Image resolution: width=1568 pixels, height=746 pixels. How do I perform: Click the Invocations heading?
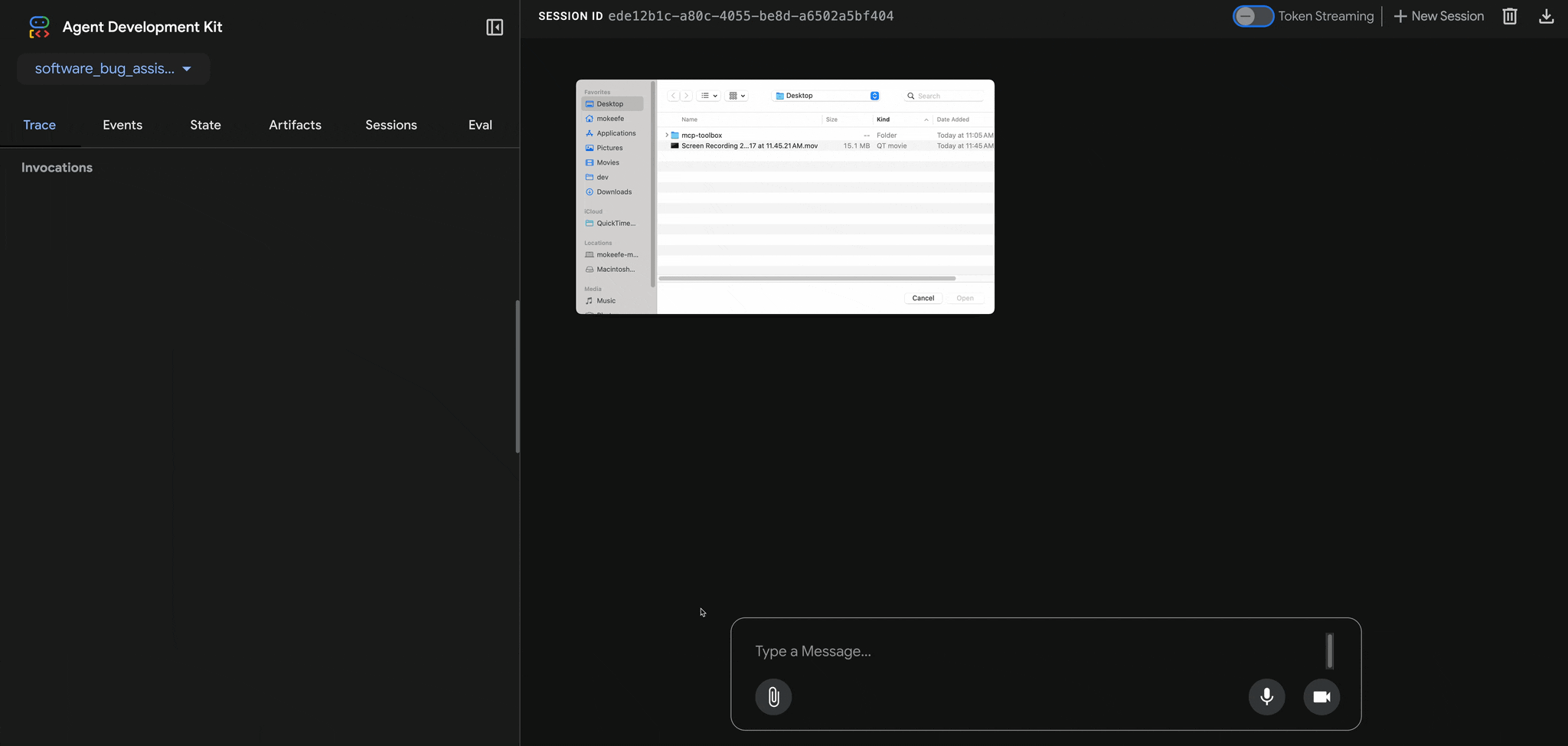(57, 168)
